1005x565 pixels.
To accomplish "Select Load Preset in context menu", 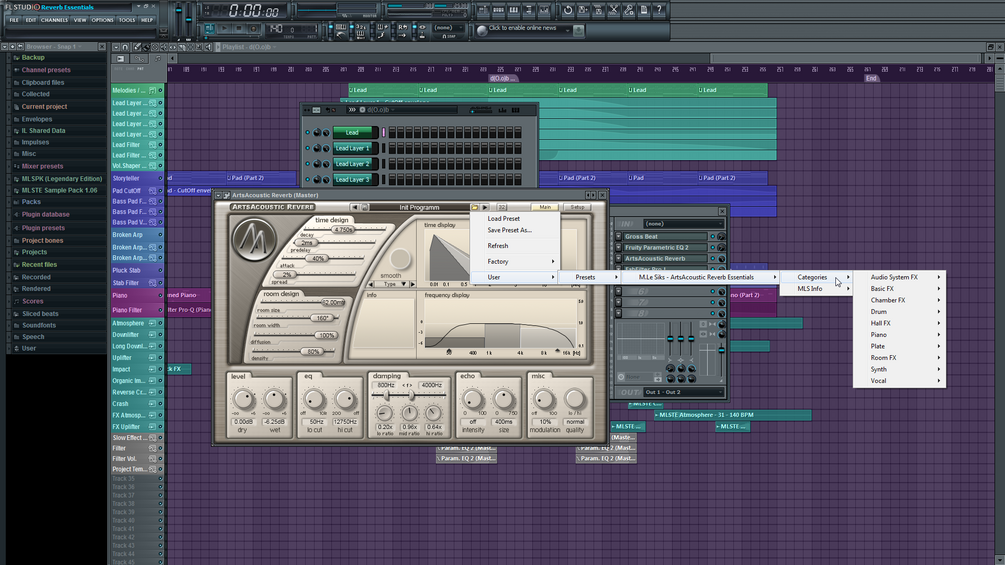I will tap(515, 218).
